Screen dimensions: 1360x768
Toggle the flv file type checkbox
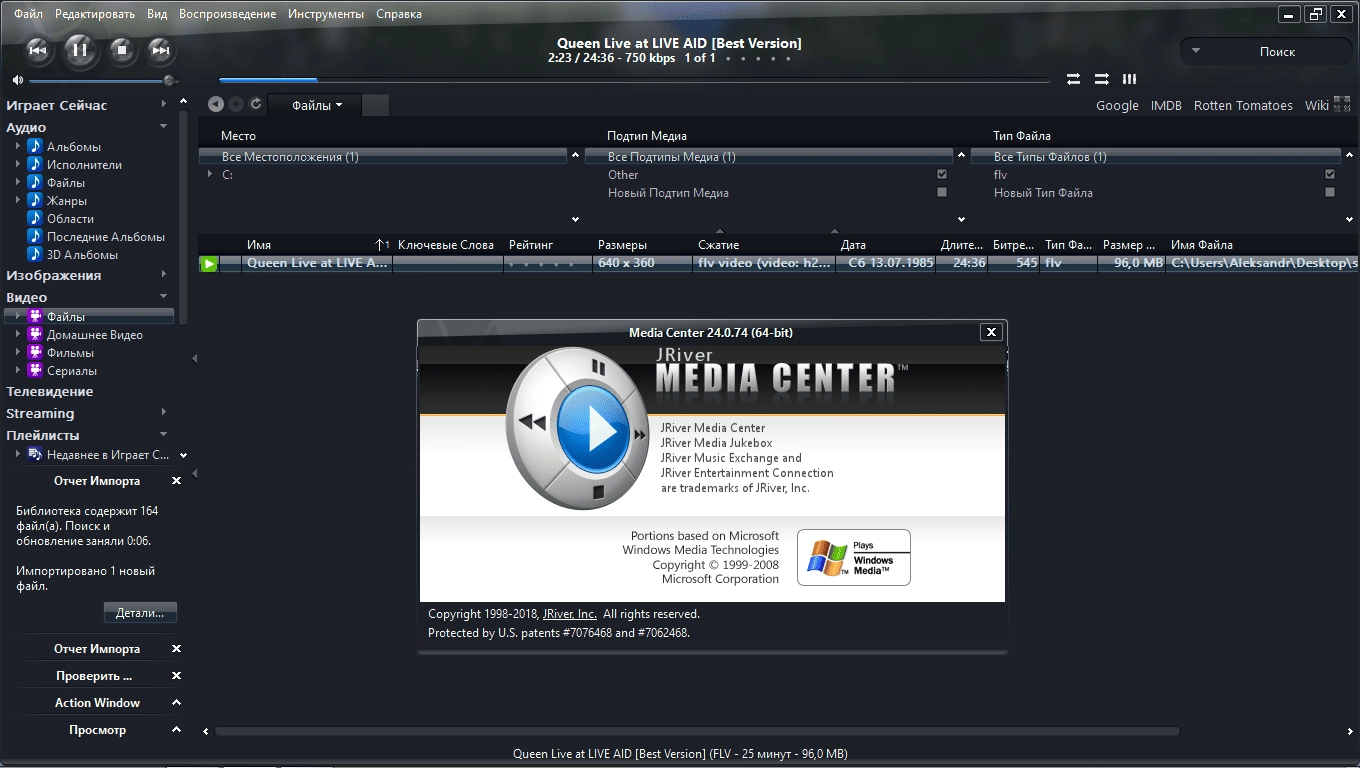[1330, 174]
